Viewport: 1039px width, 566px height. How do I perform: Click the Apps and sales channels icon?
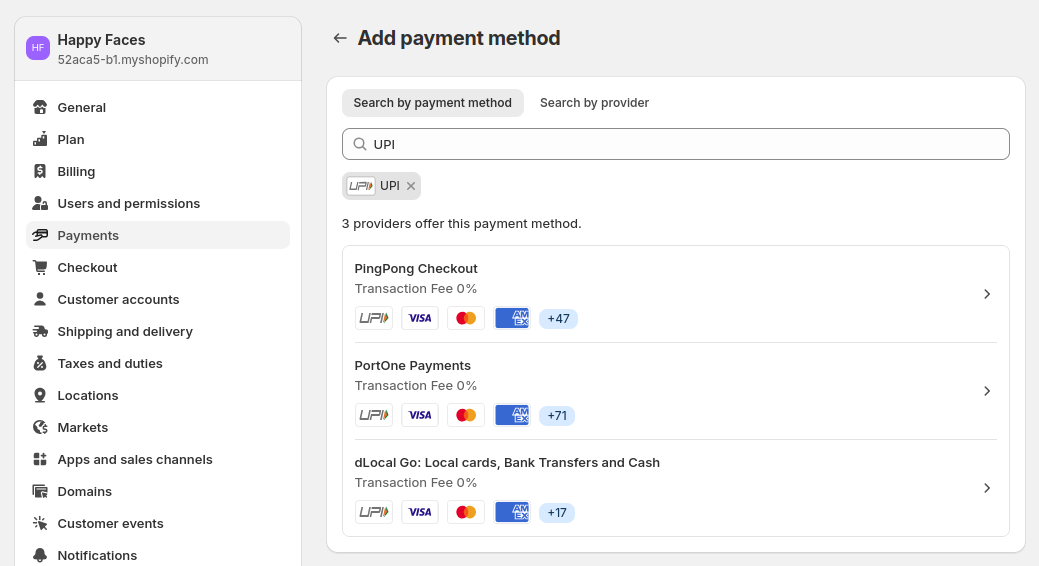tap(40, 459)
